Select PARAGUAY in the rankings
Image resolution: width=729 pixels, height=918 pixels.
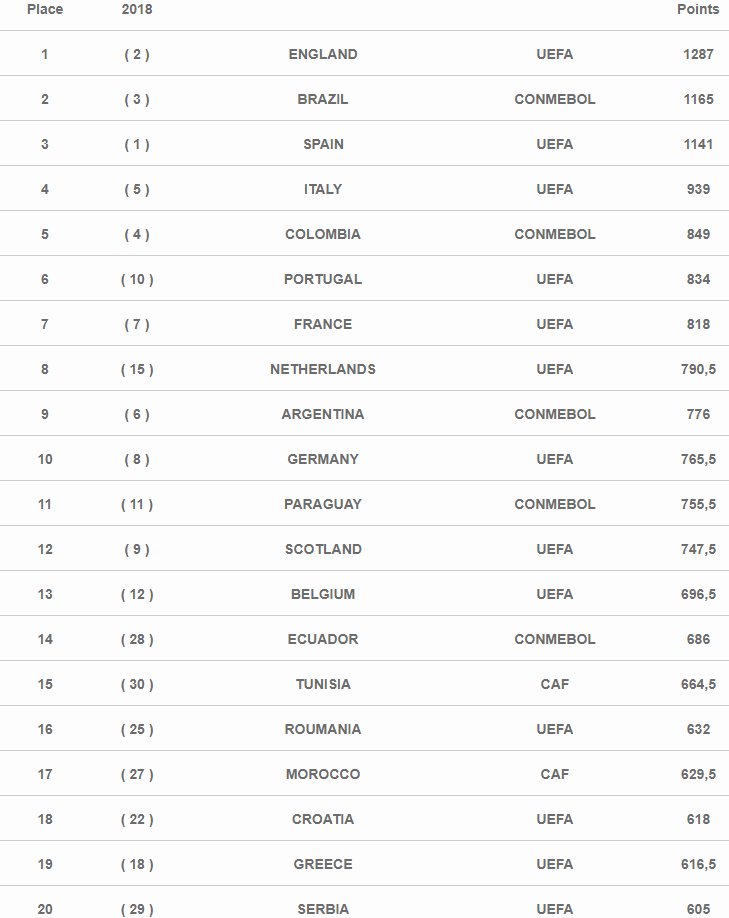[x=323, y=504]
